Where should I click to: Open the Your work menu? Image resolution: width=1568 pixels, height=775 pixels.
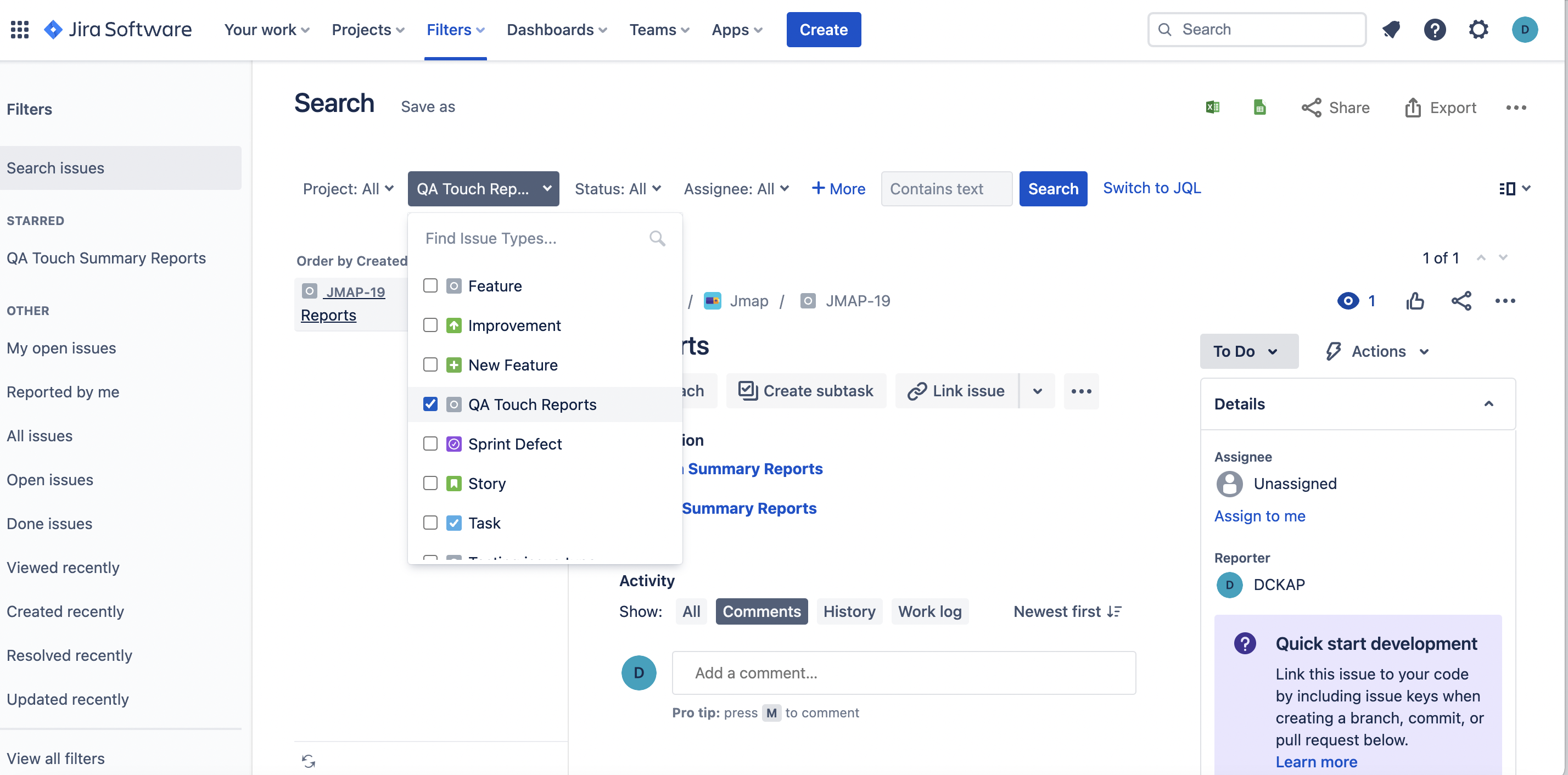[x=267, y=29]
